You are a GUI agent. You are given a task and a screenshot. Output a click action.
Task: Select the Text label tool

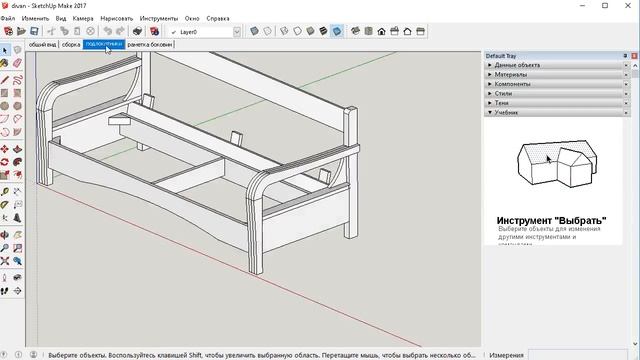click(x=17, y=205)
